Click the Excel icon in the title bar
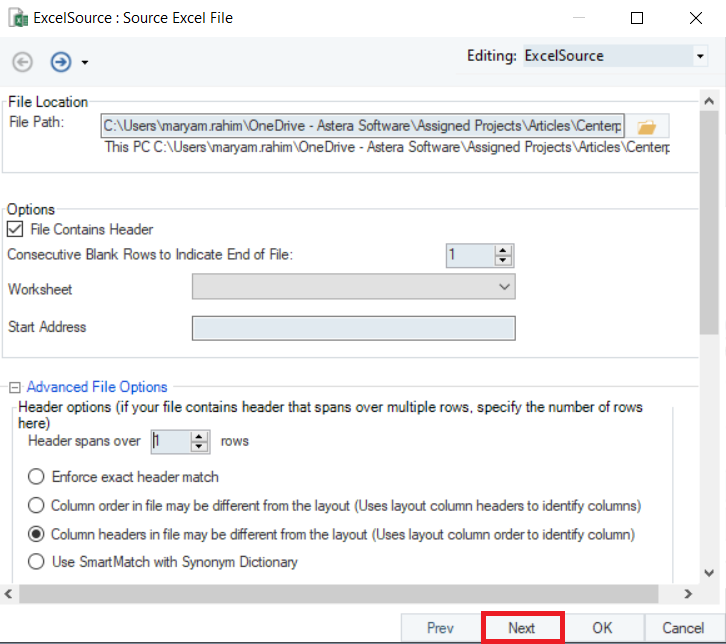 tap(18, 18)
